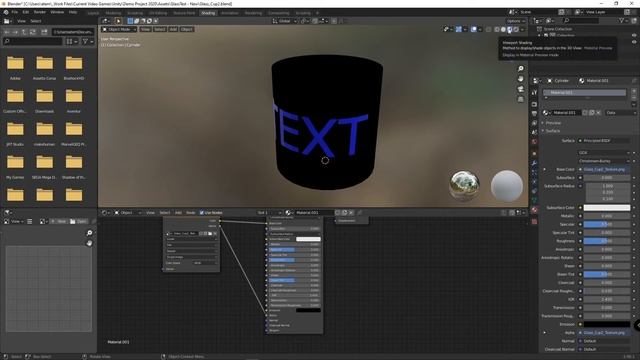Click the Blender logo icon
This screenshot has width=640, height=360.
(6, 12)
